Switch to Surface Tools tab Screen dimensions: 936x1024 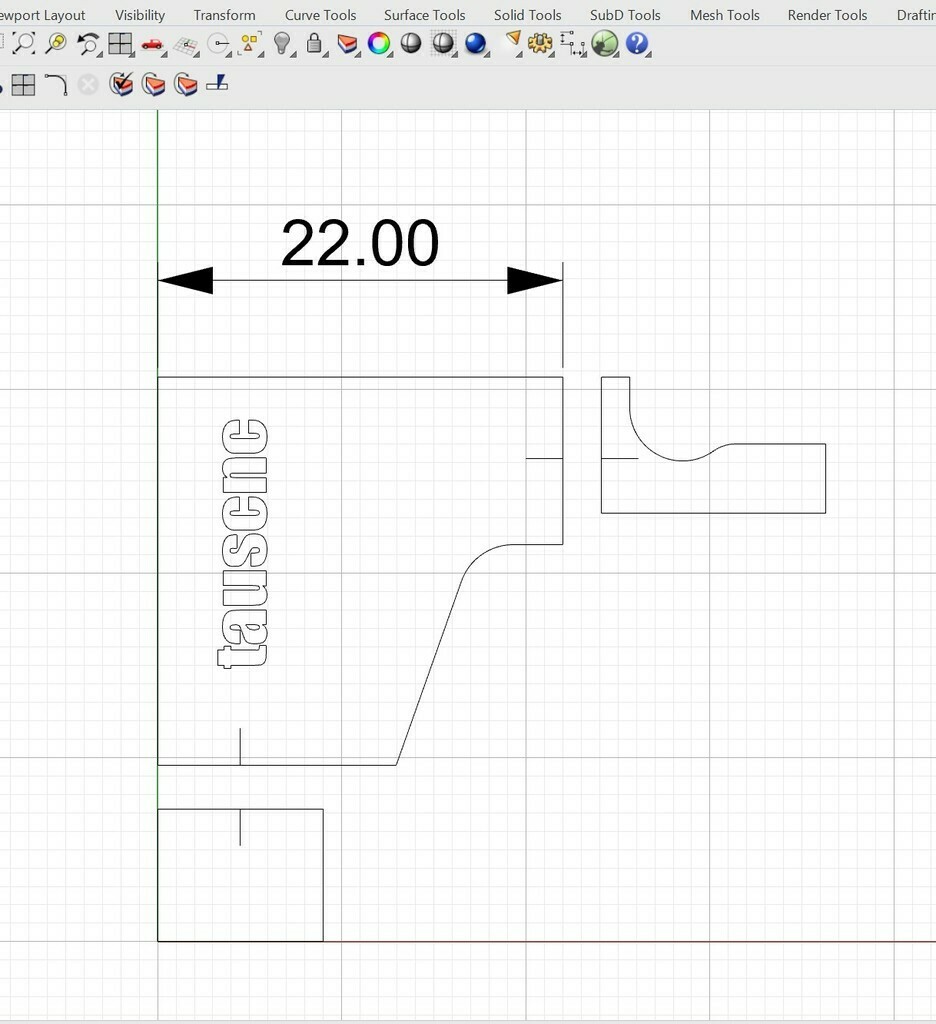click(425, 15)
